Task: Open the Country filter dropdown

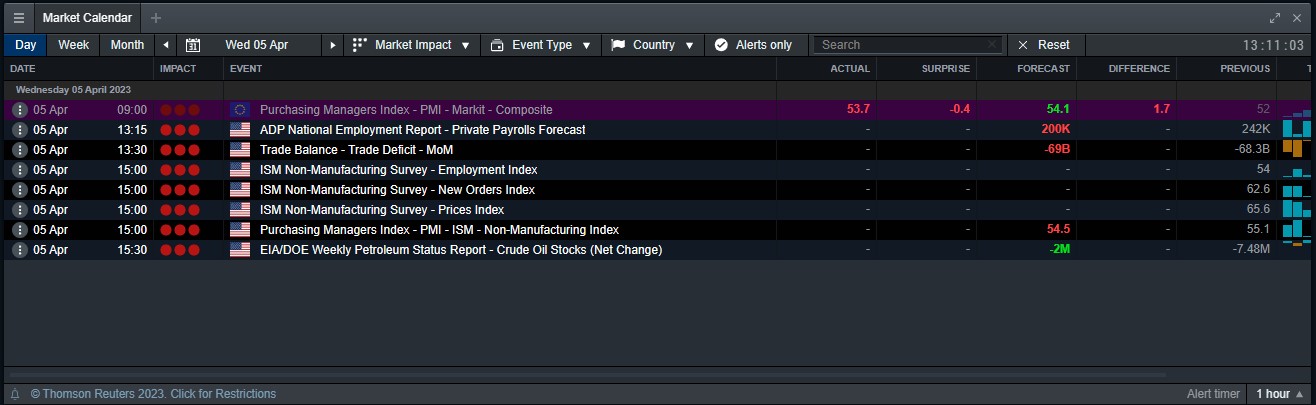Action: tap(652, 45)
